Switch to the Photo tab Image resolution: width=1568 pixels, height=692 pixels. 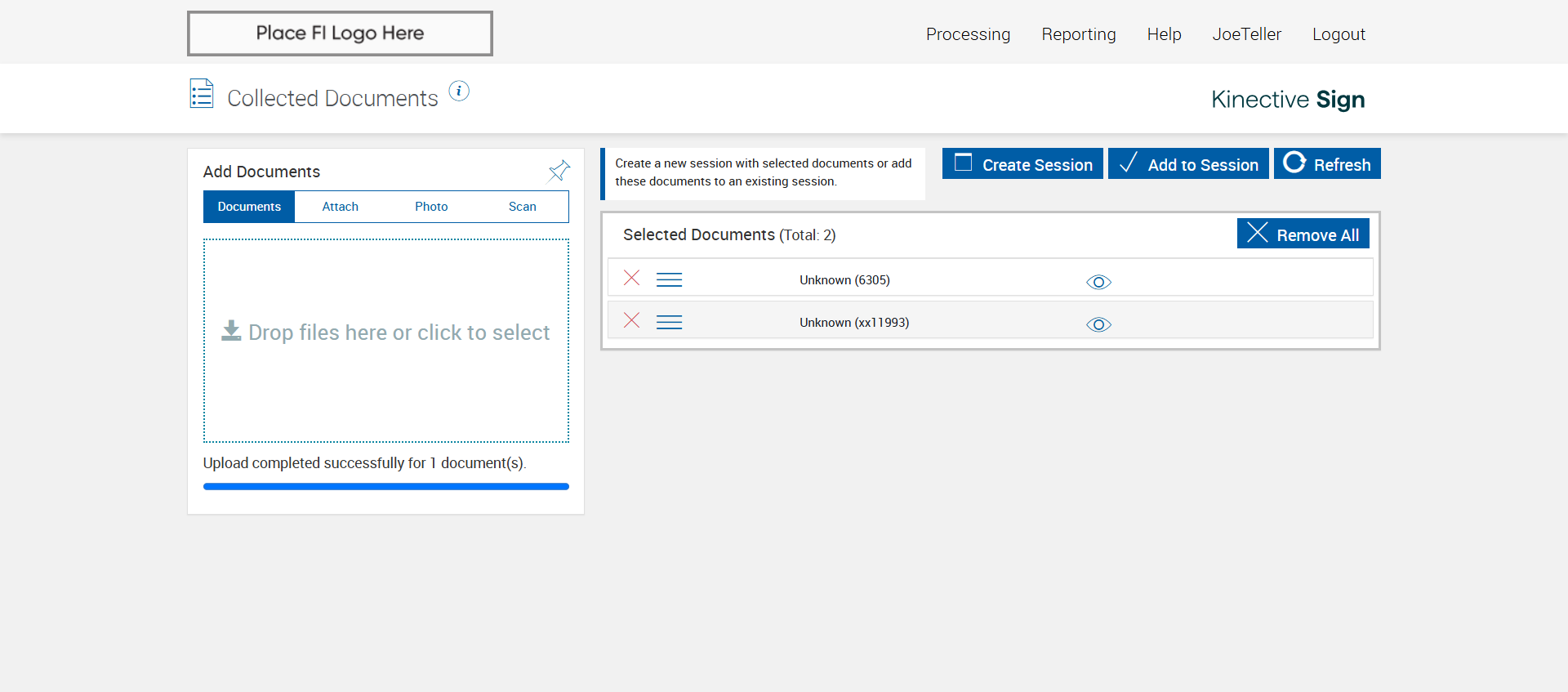(x=431, y=207)
